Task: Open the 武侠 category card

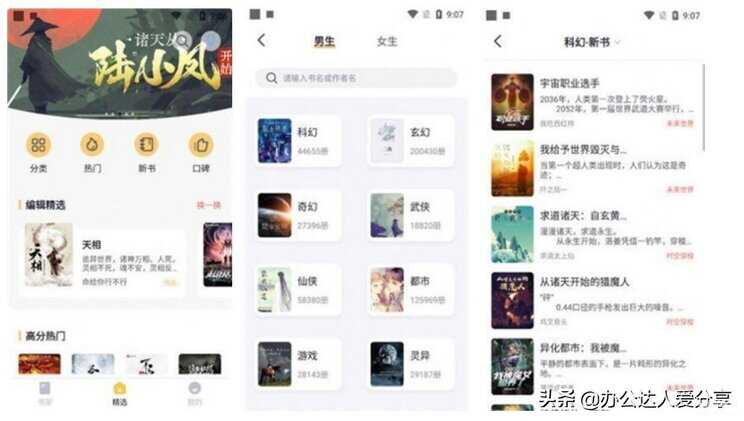Action: click(x=411, y=215)
